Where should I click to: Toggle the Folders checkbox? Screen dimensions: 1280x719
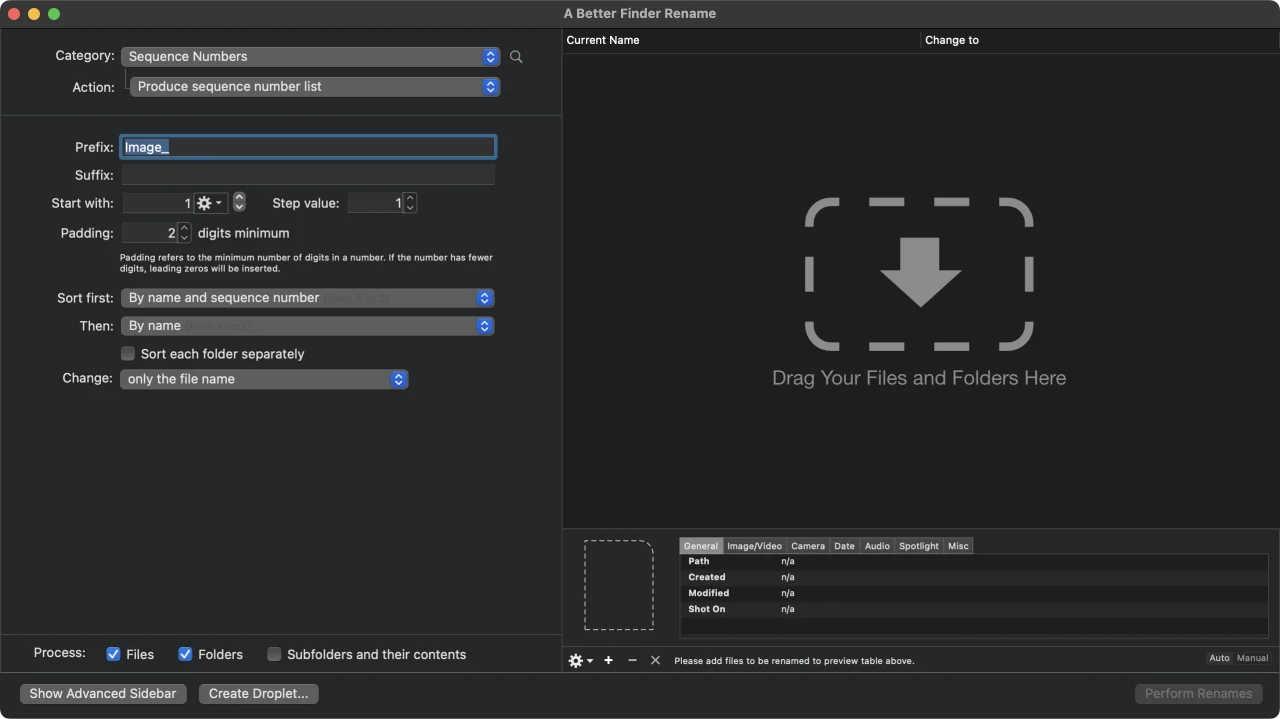point(185,654)
